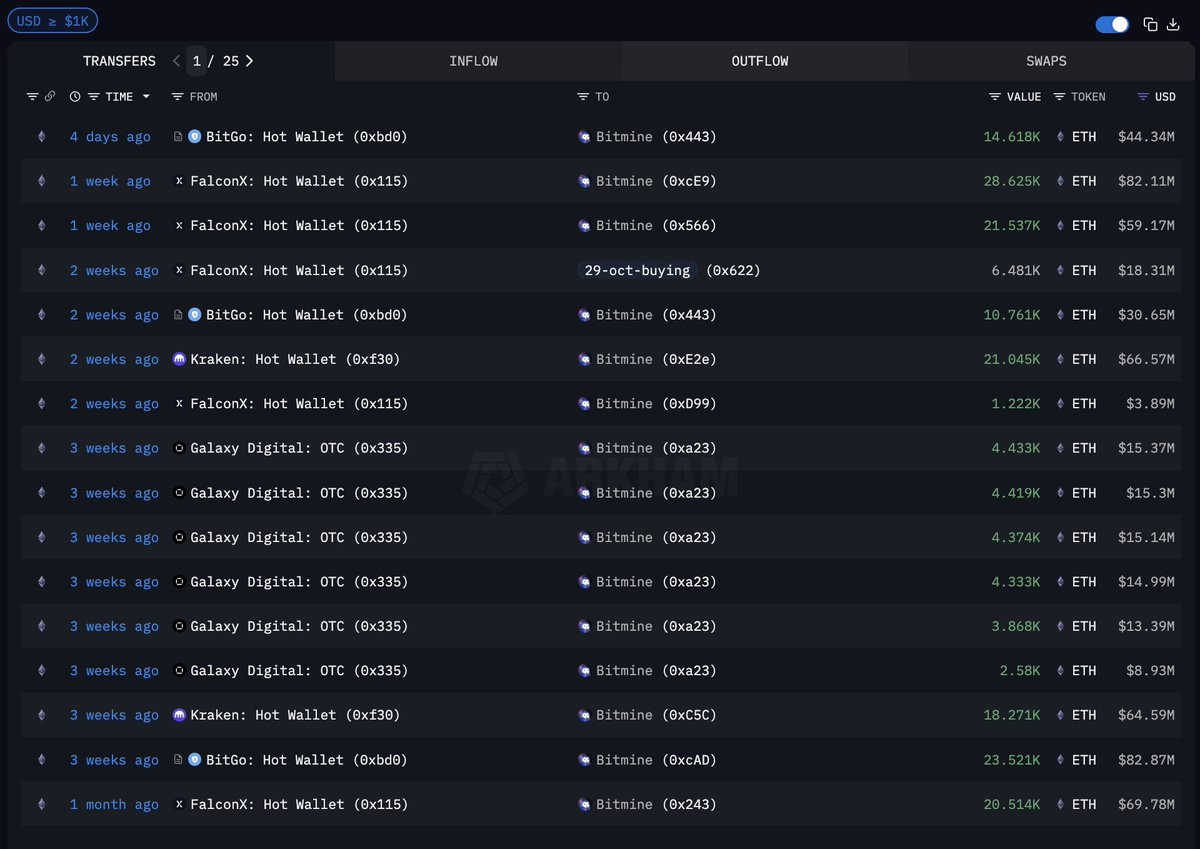
Task: Expand the TIME sort dropdown arrow
Action: click(x=146, y=97)
